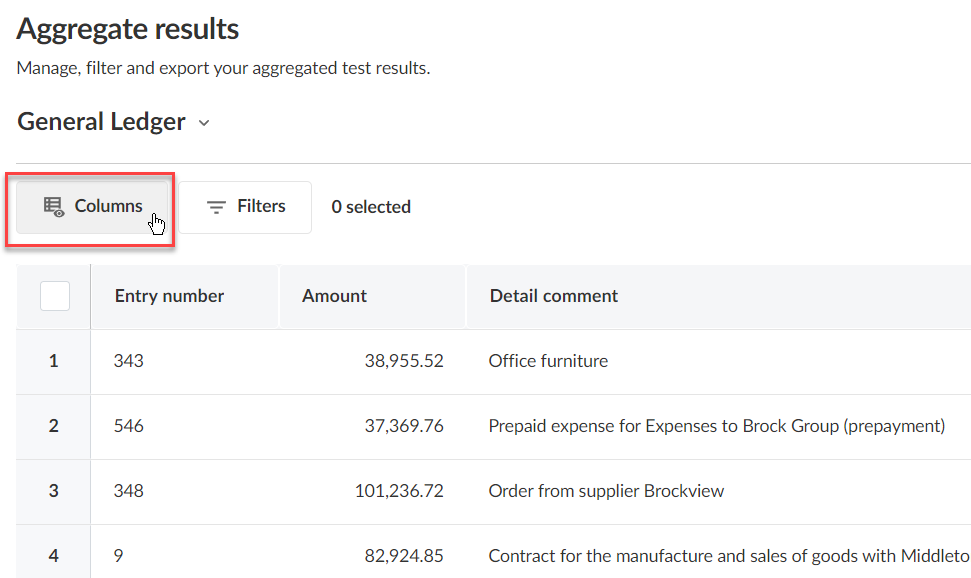Select row number 1
The height and width of the screenshot is (578, 971).
(54, 361)
